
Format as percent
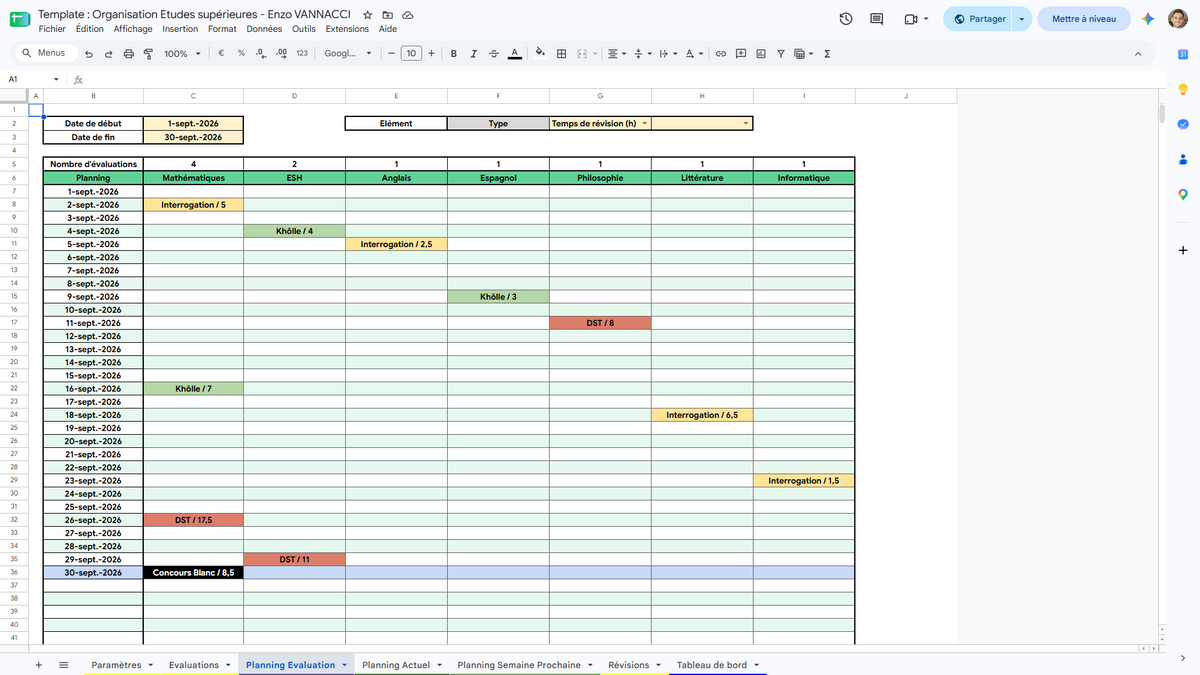241,54
